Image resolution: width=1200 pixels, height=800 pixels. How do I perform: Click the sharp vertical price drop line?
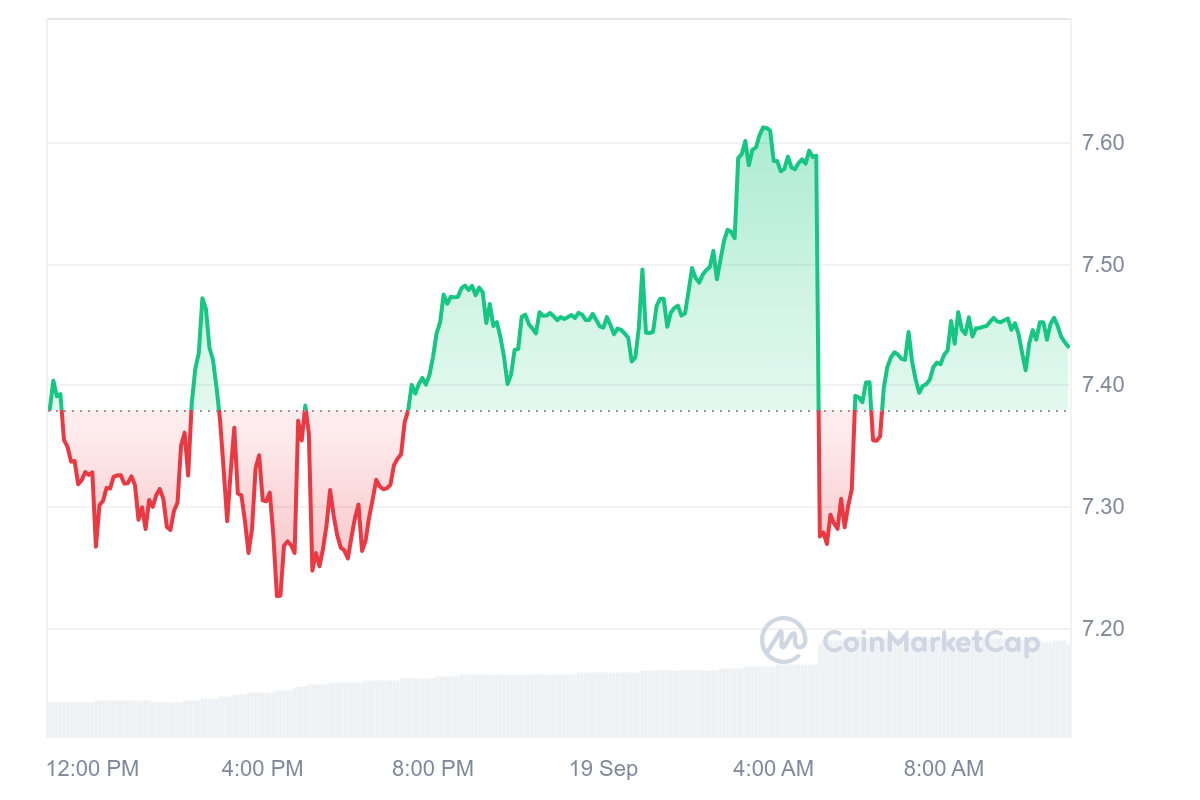point(818,340)
